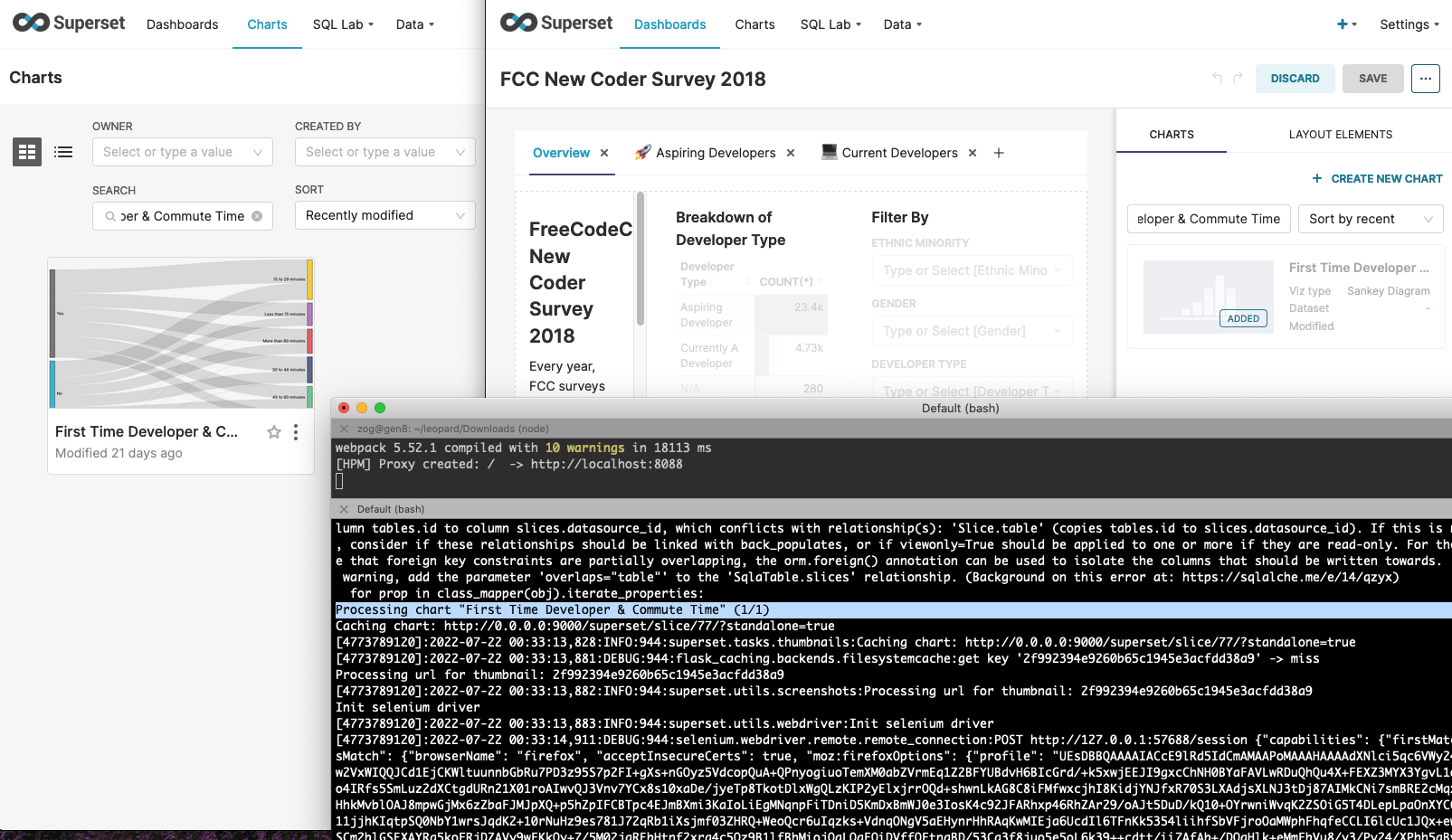The height and width of the screenshot is (840, 1452).
Task: Expand Data in dashboard window nav
Action: pyautogui.click(x=903, y=24)
